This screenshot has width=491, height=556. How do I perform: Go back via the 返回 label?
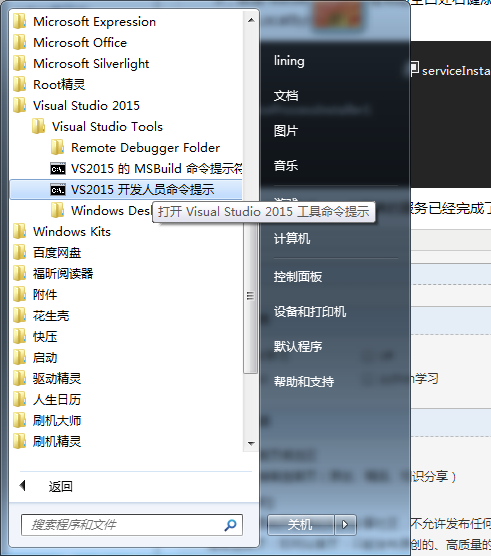coord(60,486)
